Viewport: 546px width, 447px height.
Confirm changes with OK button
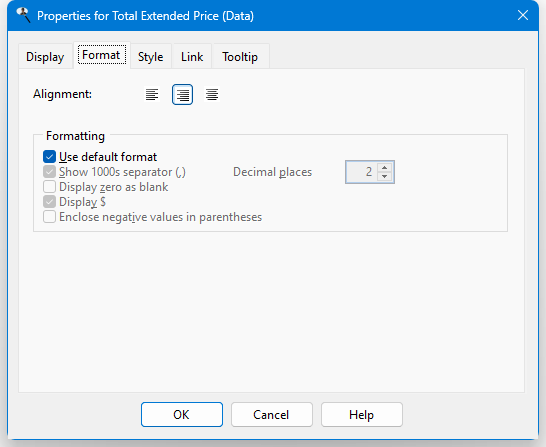[182, 414]
